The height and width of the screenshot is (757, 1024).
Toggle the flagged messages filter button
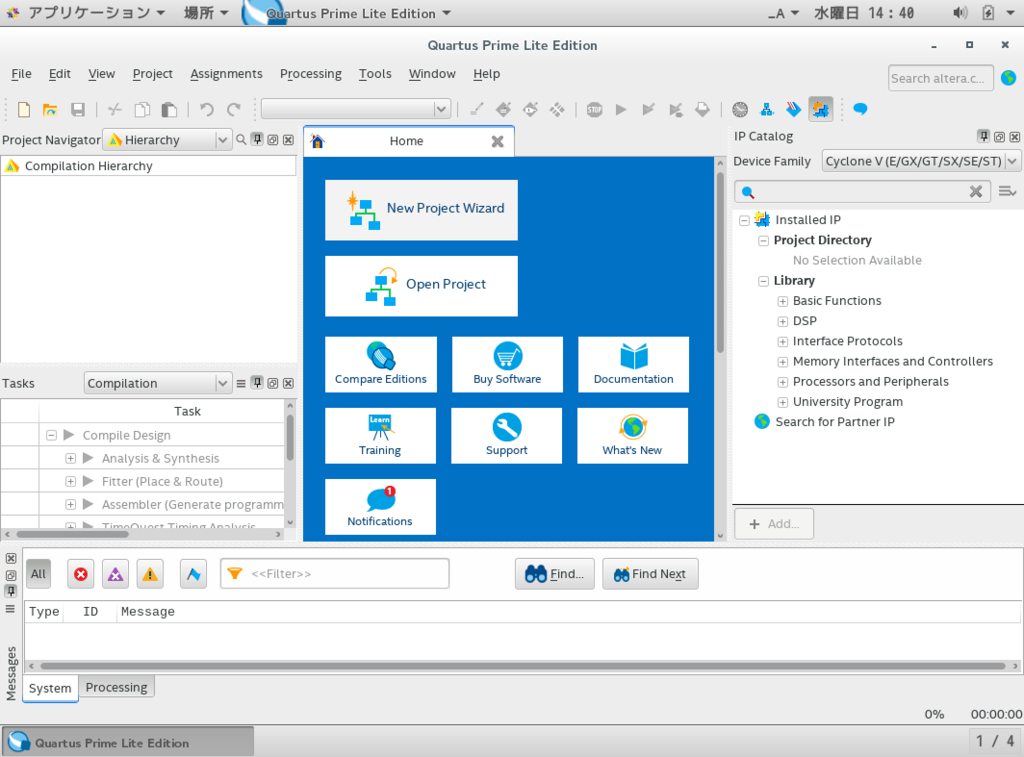[x=193, y=574]
